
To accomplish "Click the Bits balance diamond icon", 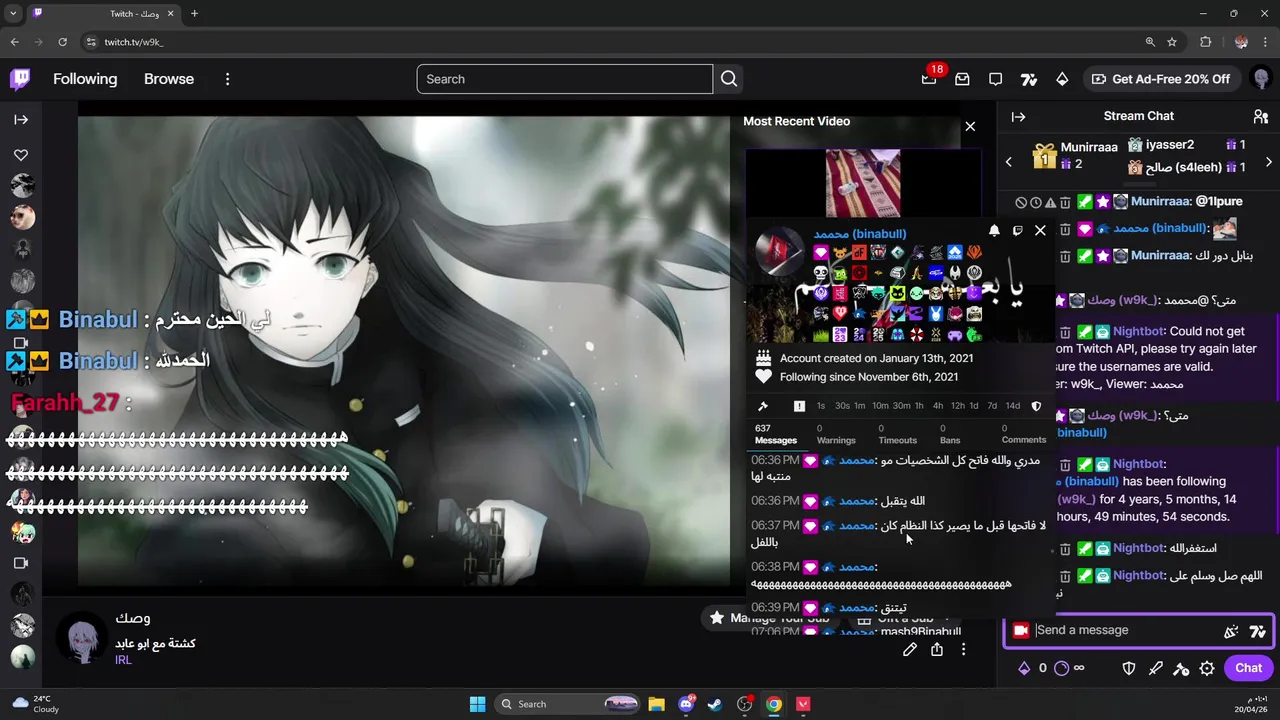I will (x=1024, y=668).
